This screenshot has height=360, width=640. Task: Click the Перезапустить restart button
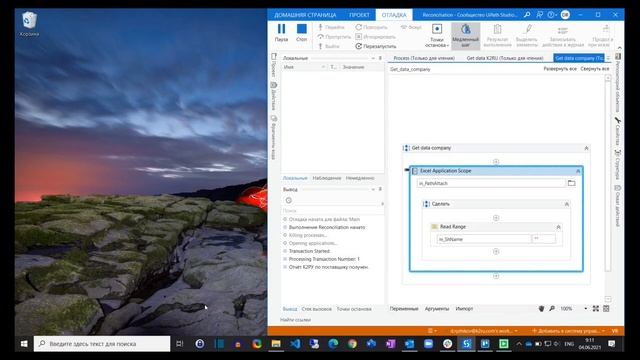[376, 47]
